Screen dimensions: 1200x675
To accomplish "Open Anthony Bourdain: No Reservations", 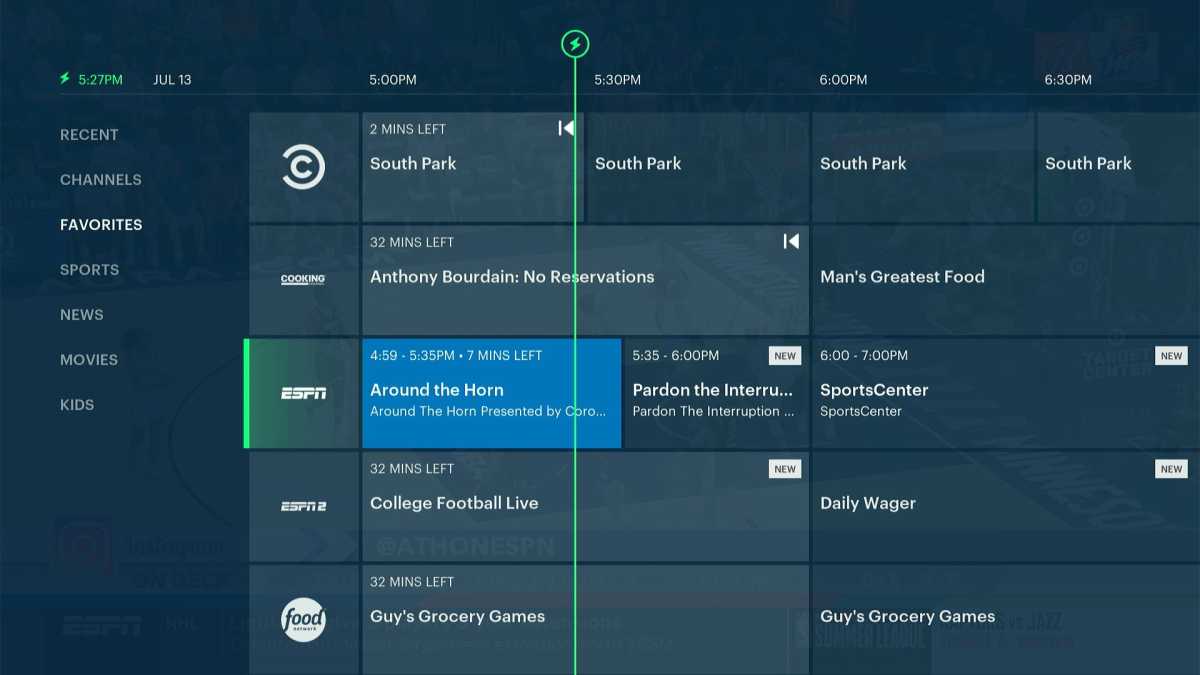I will click(585, 280).
